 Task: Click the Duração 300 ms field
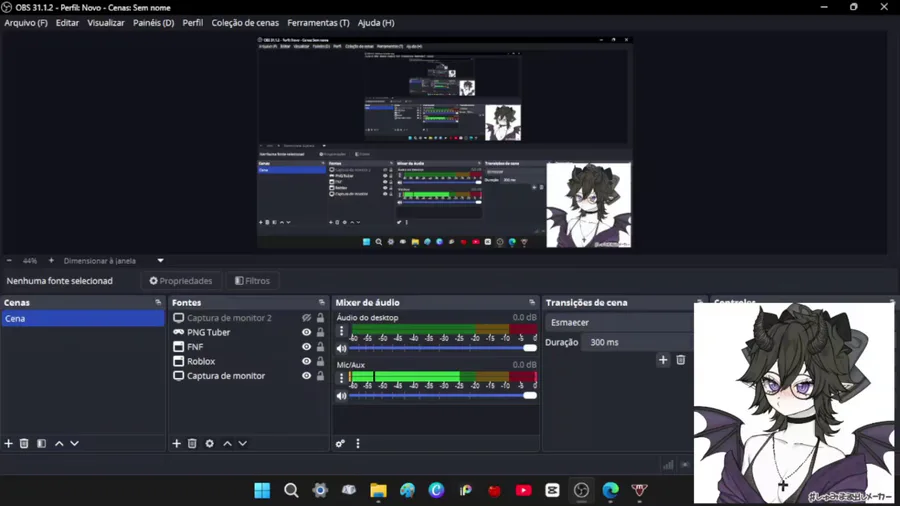(x=637, y=342)
